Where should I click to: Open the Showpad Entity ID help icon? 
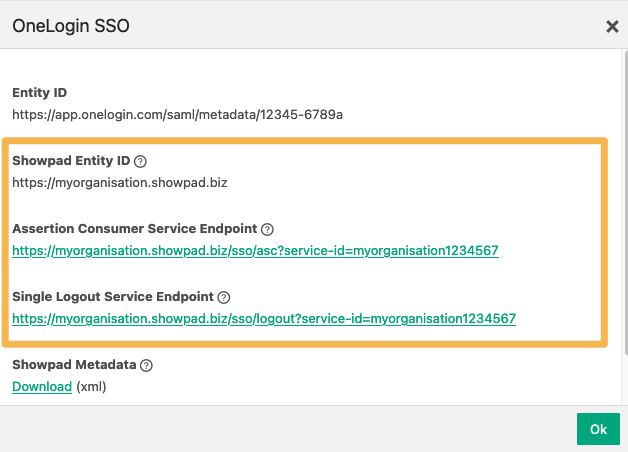140,161
